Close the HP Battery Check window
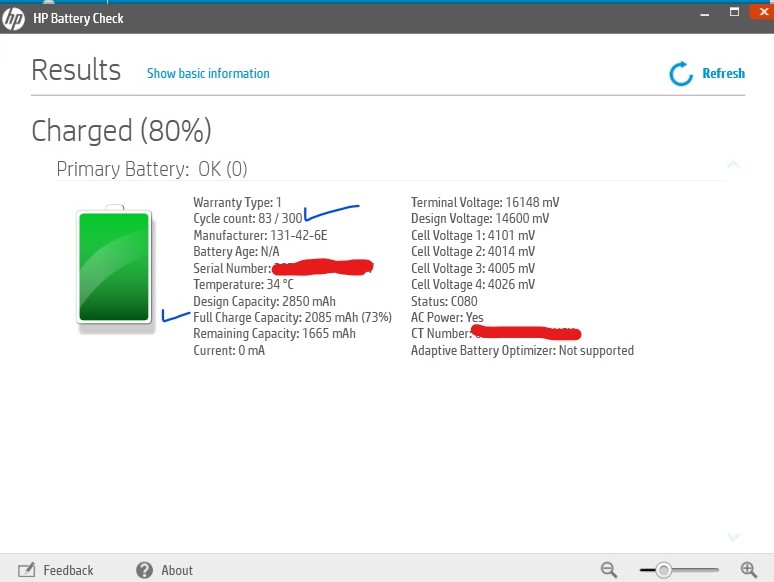 coord(763,11)
